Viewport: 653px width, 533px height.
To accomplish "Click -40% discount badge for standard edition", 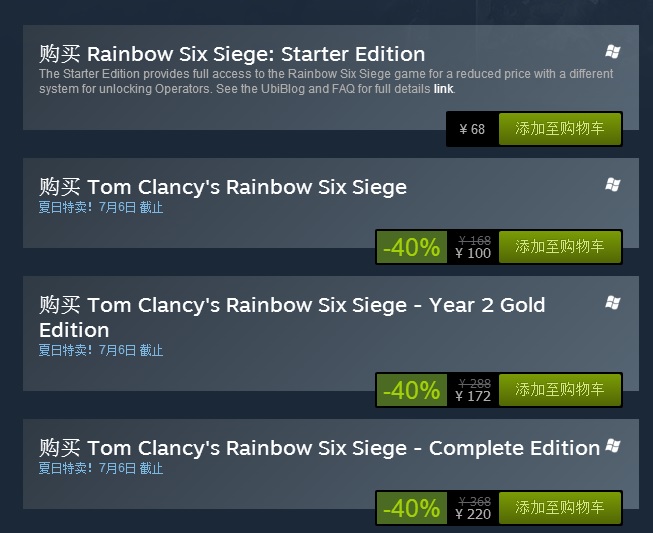I will pos(411,247).
